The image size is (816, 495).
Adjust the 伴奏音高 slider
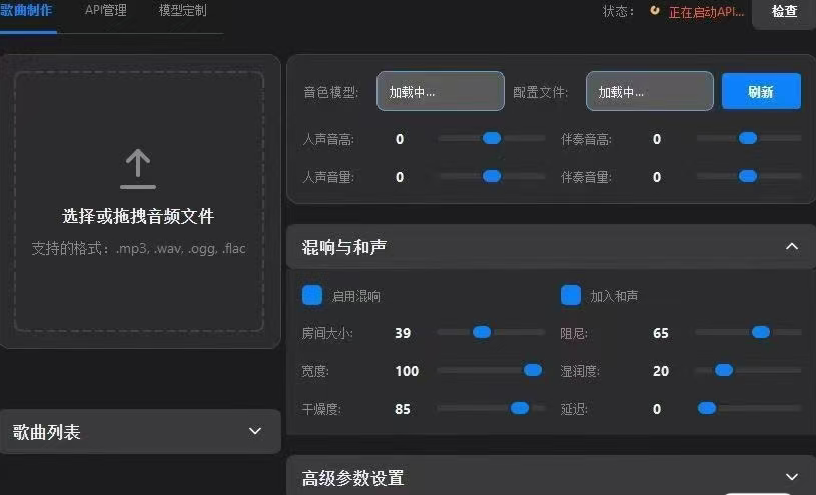pos(748,138)
